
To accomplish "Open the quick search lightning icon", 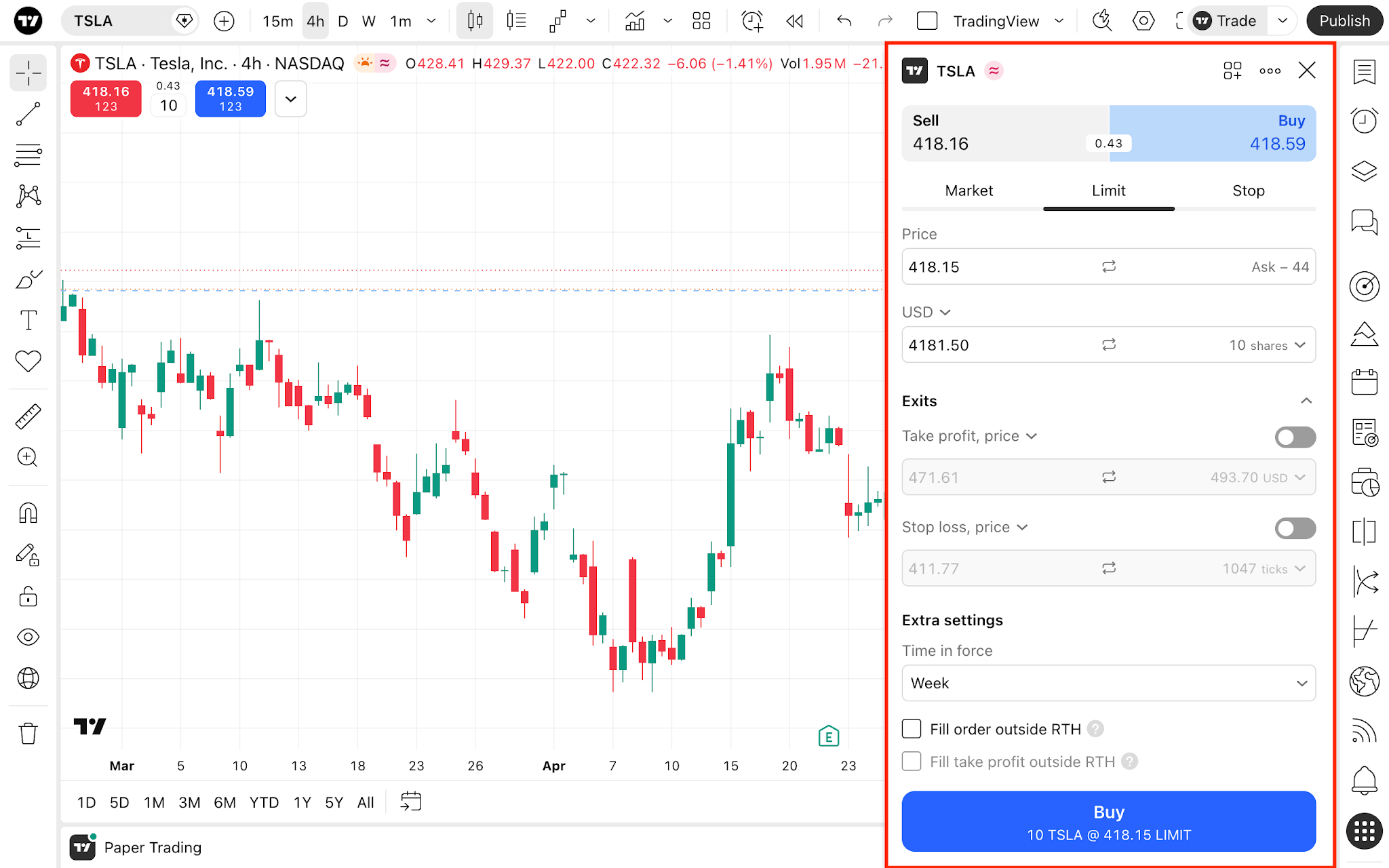I will (1102, 21).
